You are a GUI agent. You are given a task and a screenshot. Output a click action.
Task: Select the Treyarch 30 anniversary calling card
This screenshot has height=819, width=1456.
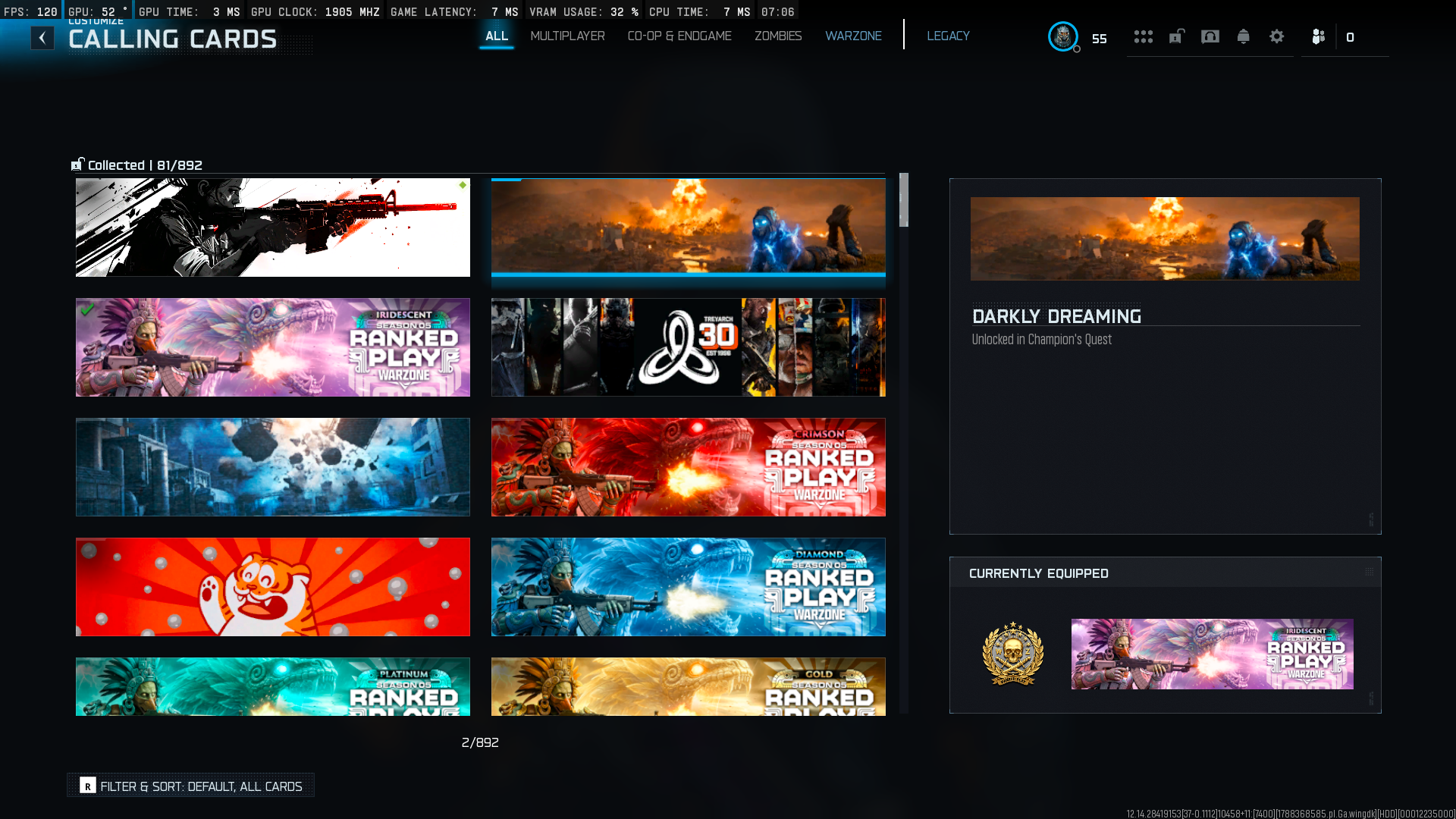click(689, 347)
